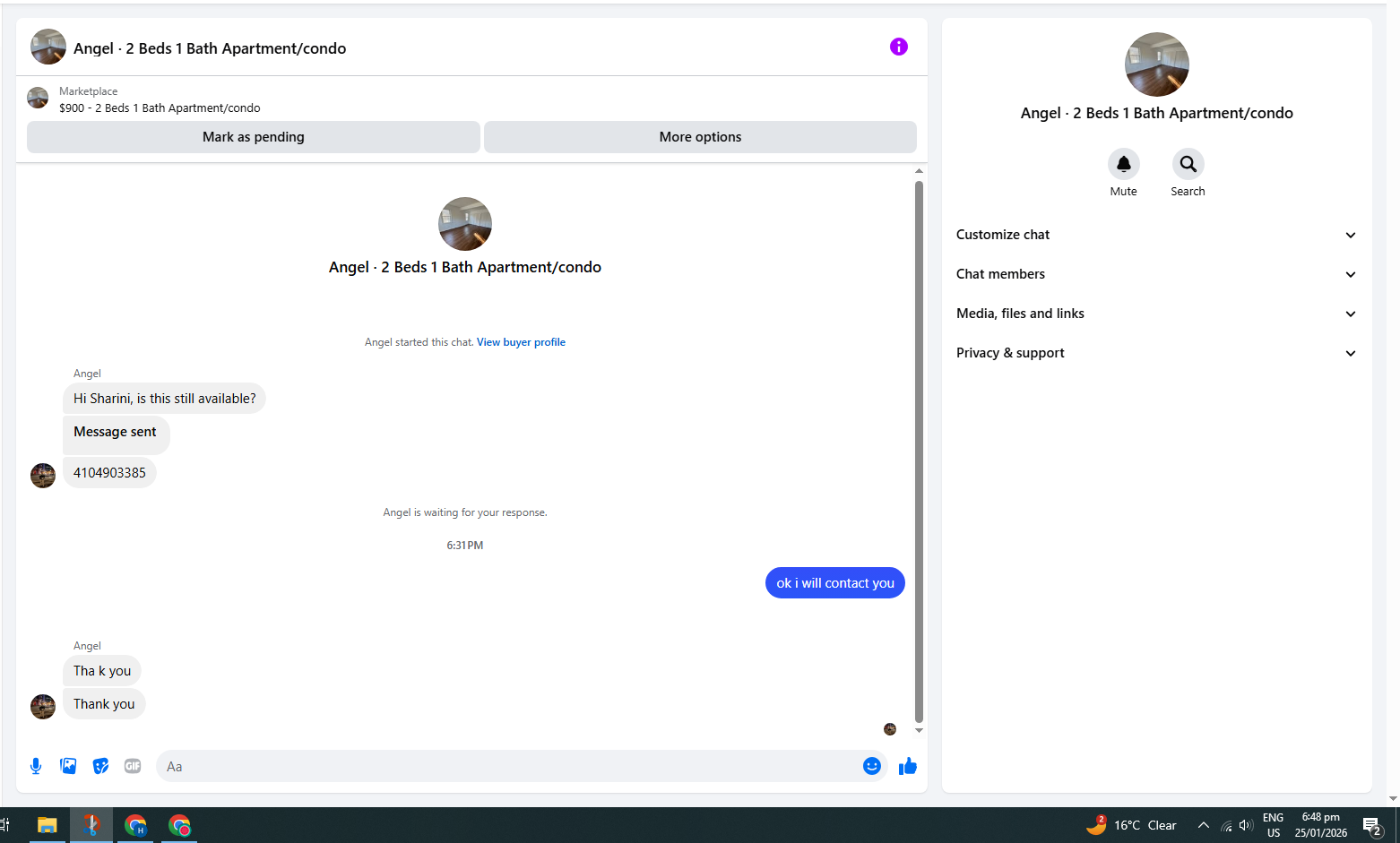Expand Chat members section
The width and height of the screenshot is (1400, 843).
[1156, 274]
